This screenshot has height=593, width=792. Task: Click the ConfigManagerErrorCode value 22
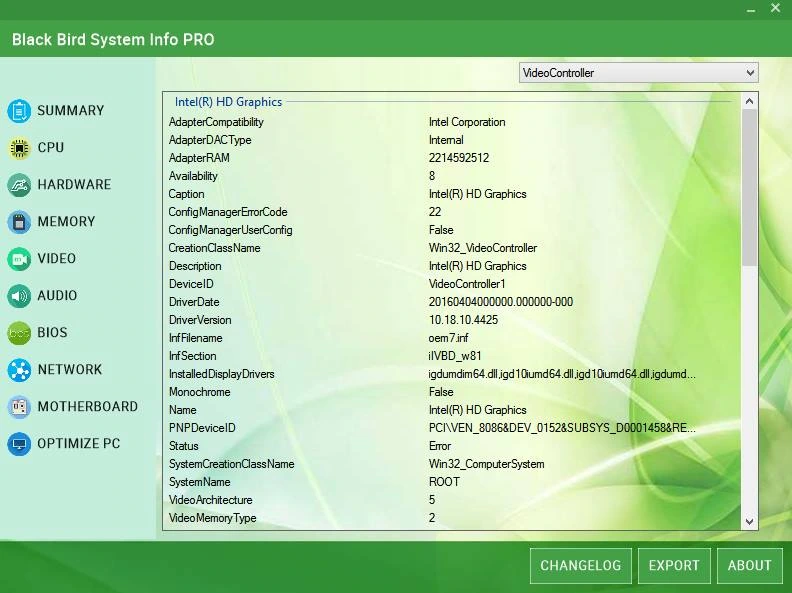click(434, 212)
